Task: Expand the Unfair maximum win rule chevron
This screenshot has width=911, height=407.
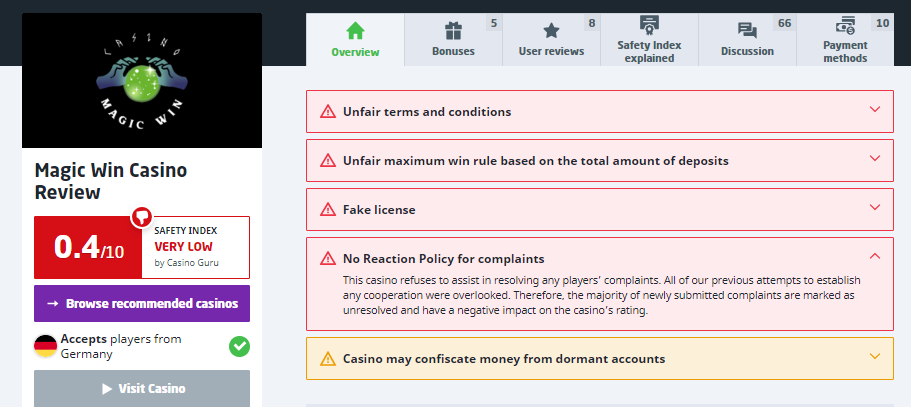Action: [875, 160]
